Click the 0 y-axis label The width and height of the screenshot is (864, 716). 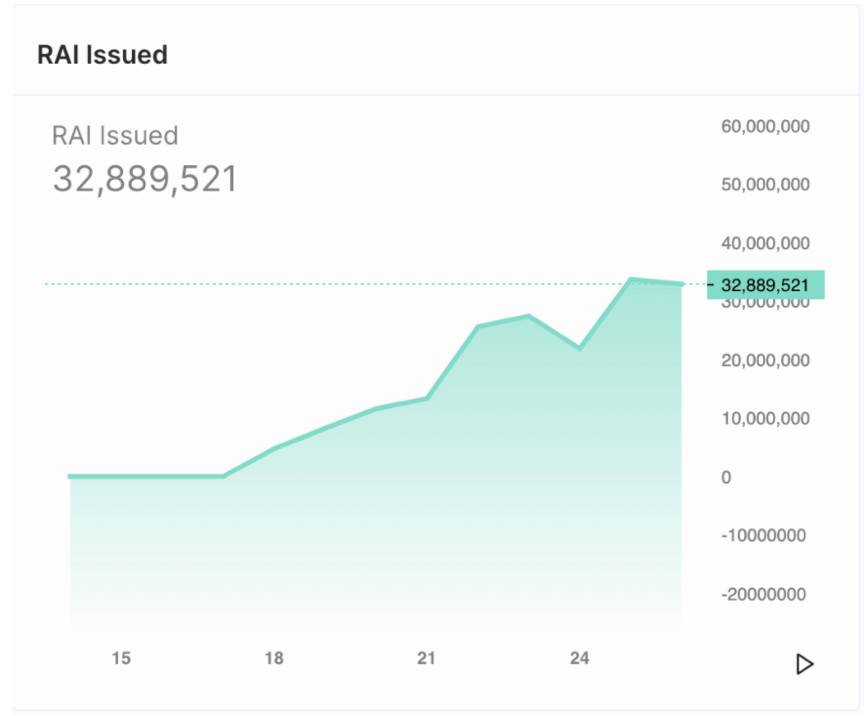(726, 477)
